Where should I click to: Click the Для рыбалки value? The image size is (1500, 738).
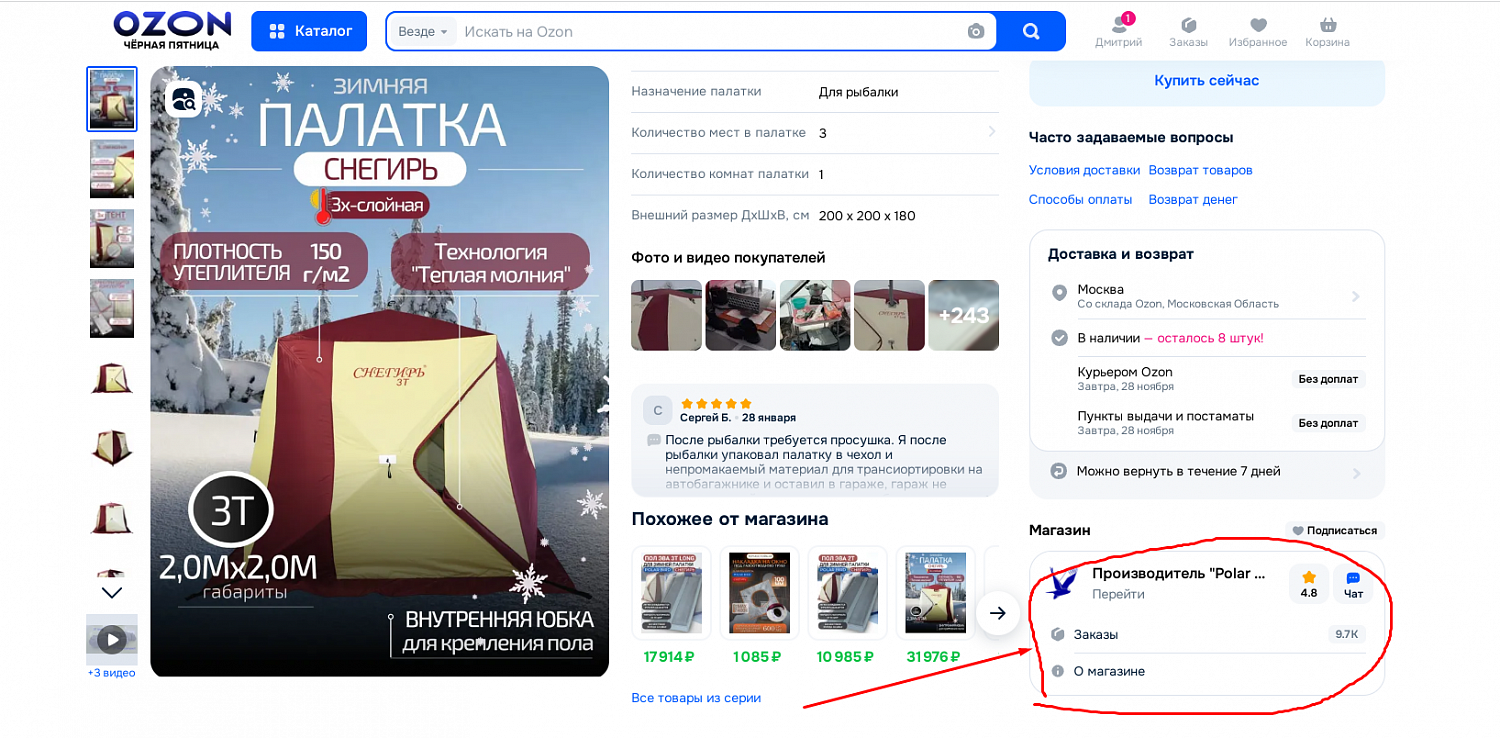pyautogui.click(x=858, y=92)
